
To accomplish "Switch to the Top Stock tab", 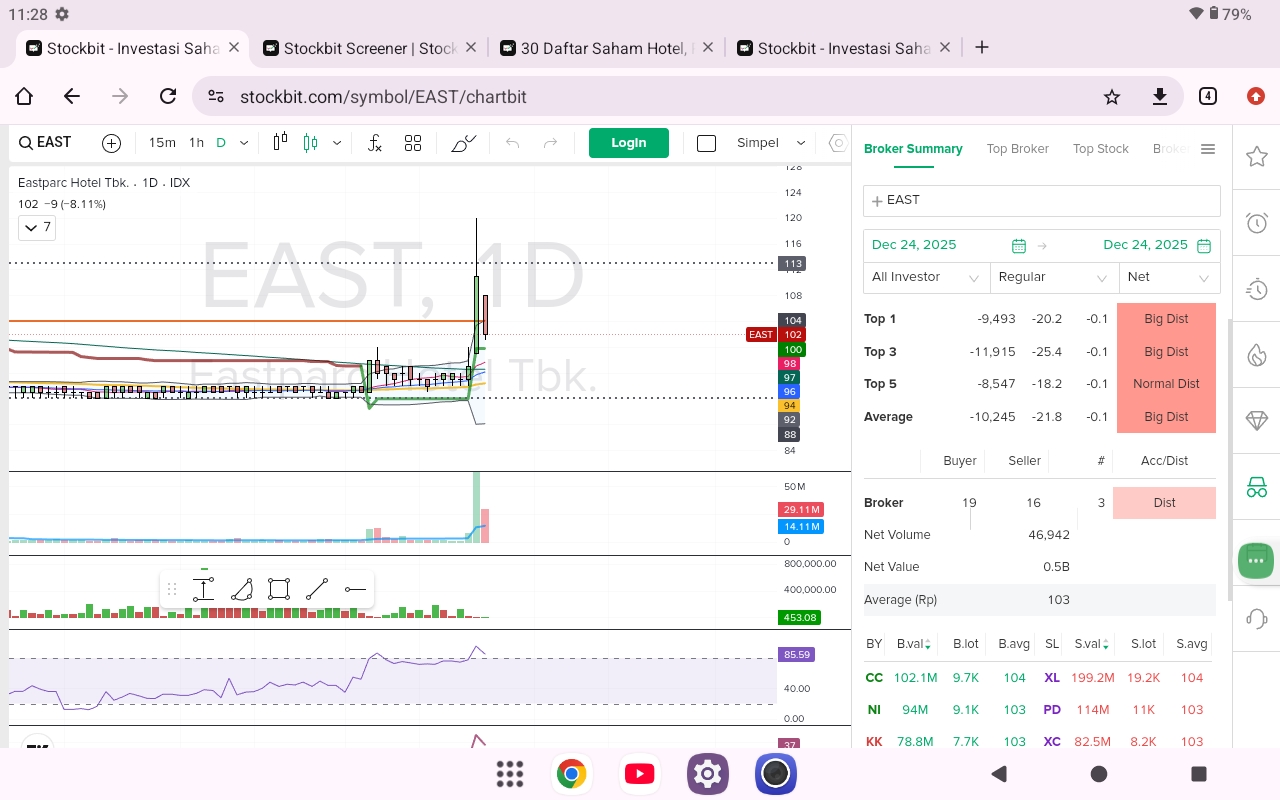I will [1100, 149].
